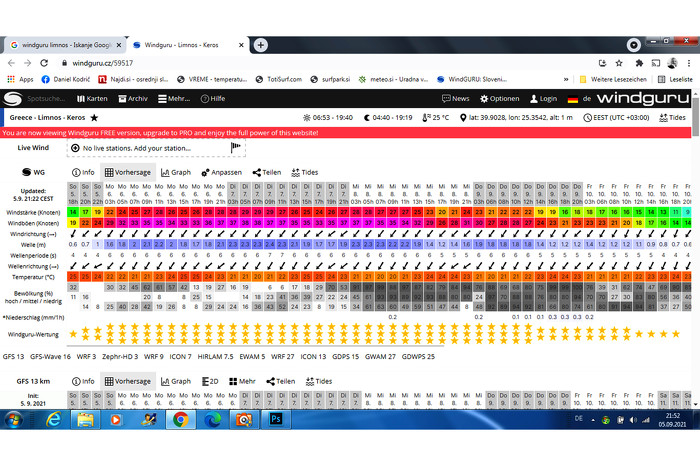Bookmark this page with star icon

[x=619, y=63]
